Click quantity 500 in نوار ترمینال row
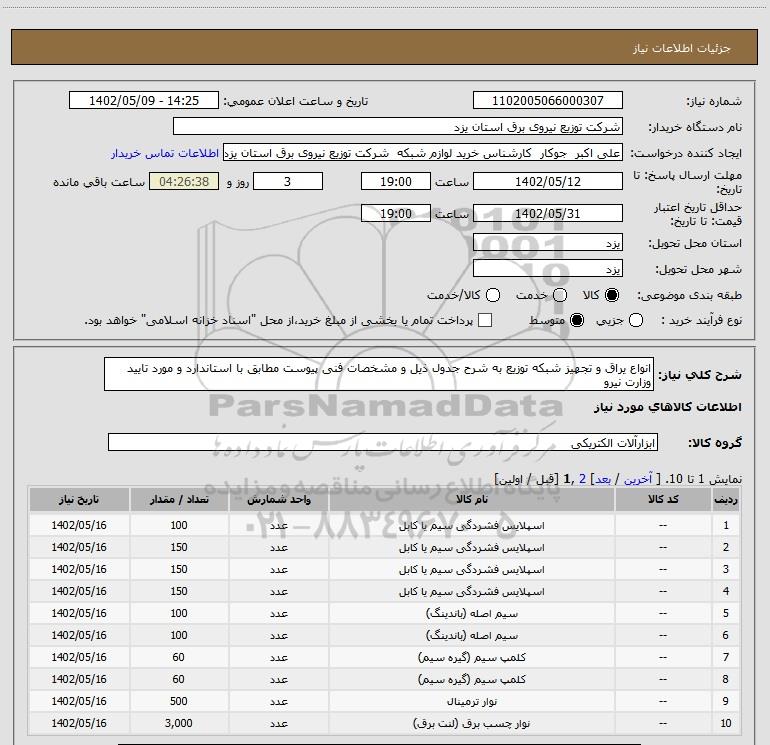Image resolution: width=770 pixels, height=745 pixels. click(179, 701)
